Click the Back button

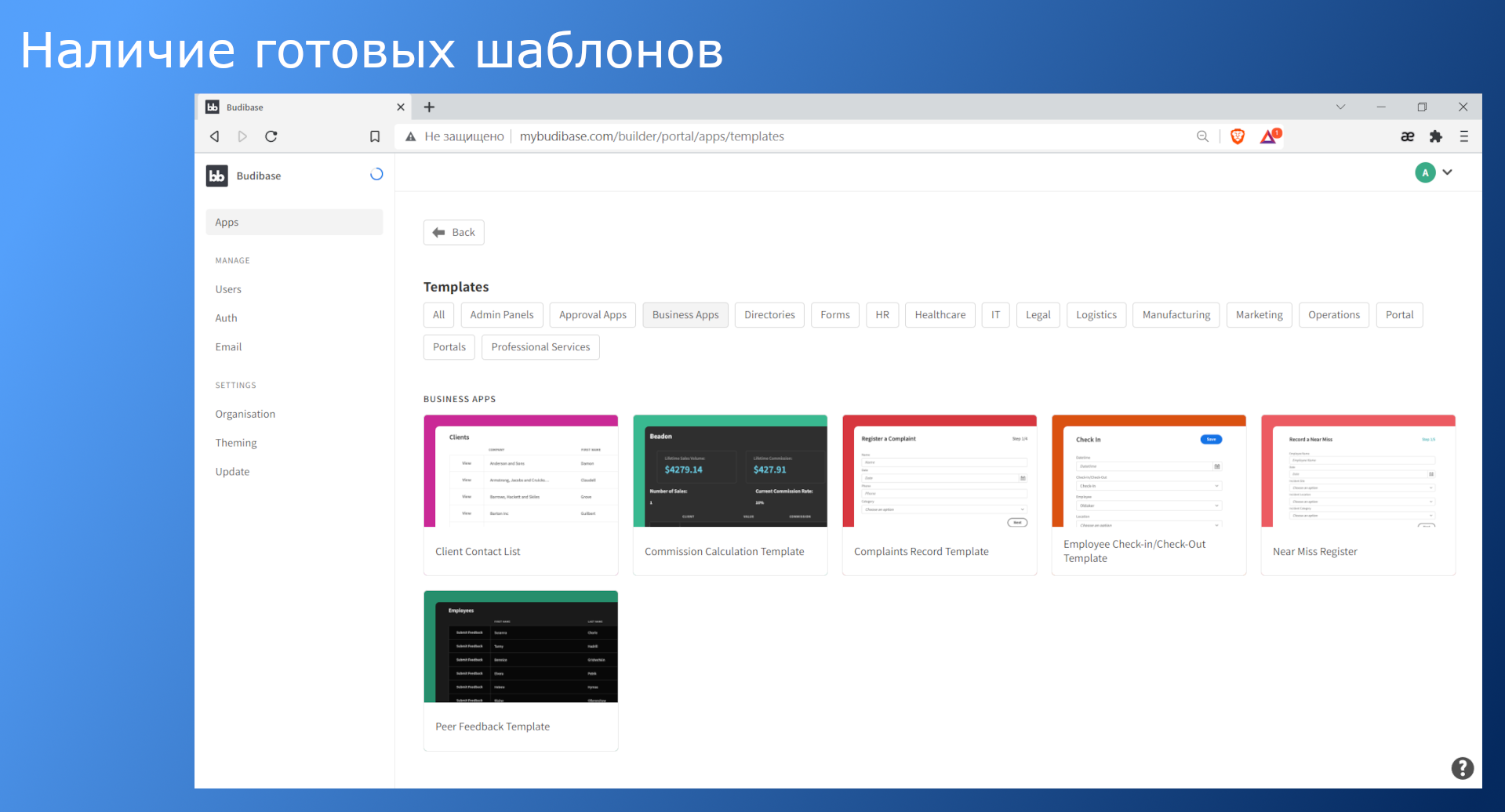point(454,233)
